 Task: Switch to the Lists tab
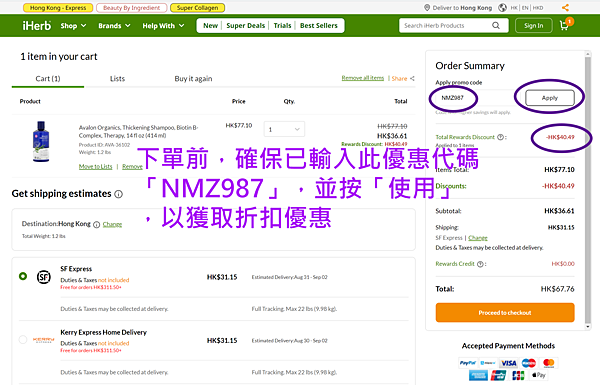click(117, 78)
